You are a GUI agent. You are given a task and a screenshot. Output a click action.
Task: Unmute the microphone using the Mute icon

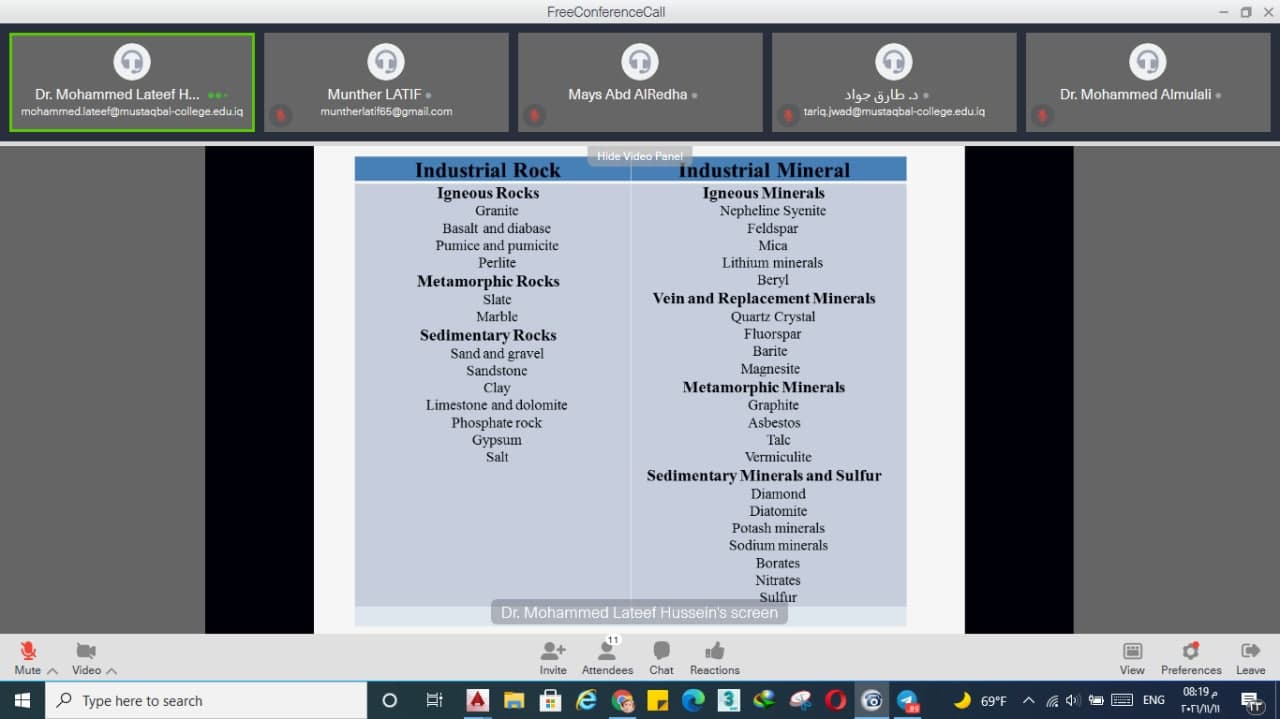click(x=28, y=651)
